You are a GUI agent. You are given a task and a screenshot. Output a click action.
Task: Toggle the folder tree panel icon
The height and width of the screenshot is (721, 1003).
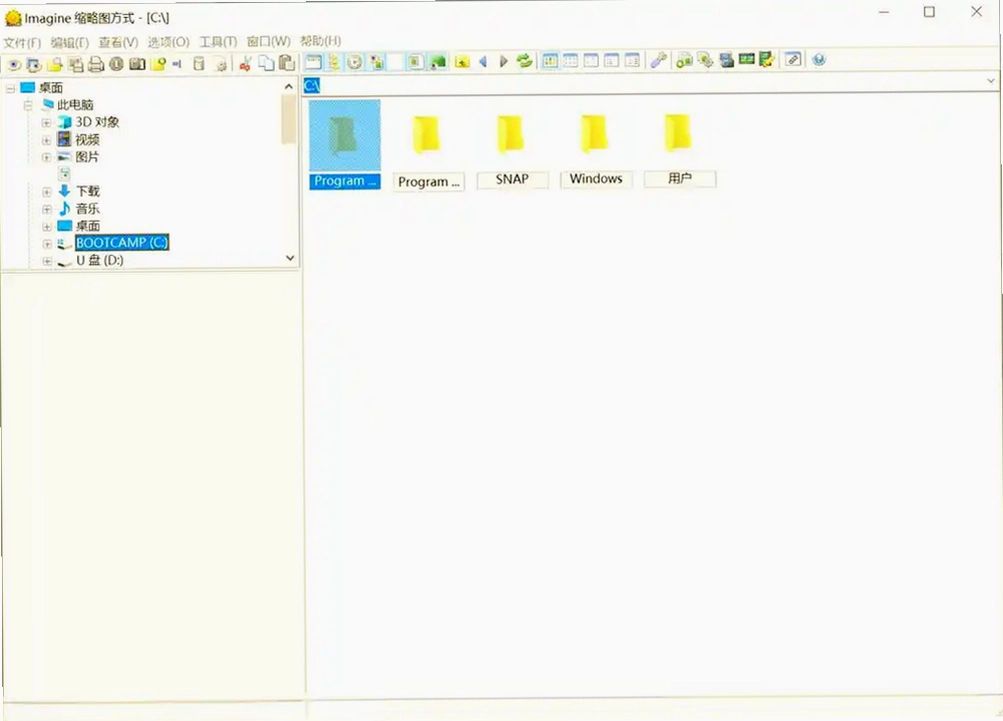click(x=334, y=62)
